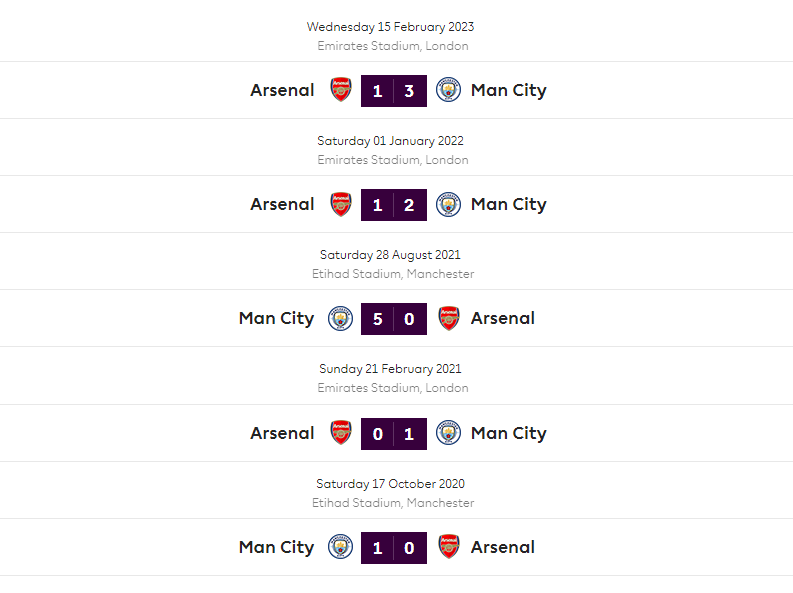Image resolution: width=793 pixels, height=593 pixels.
Task: Click Man City crest in 15 February 2023 match
Action: (448, 90)
